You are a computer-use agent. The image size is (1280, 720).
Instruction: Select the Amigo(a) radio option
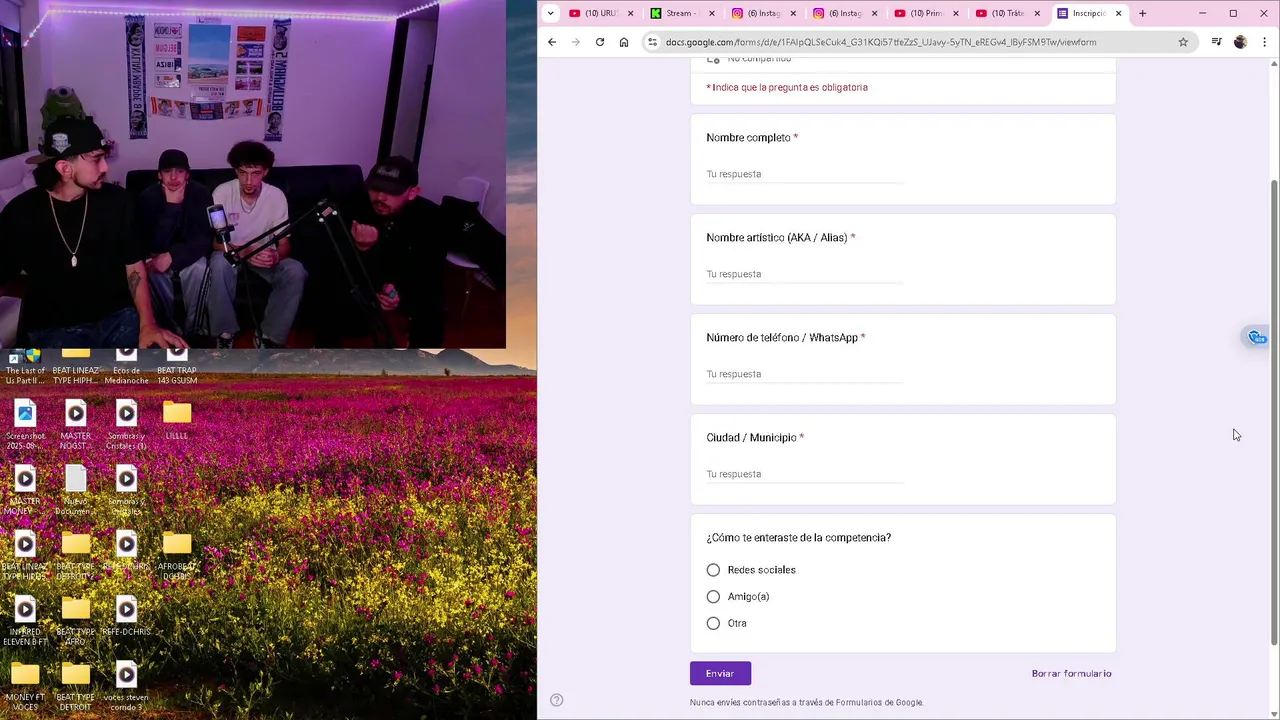click(713, 597)
